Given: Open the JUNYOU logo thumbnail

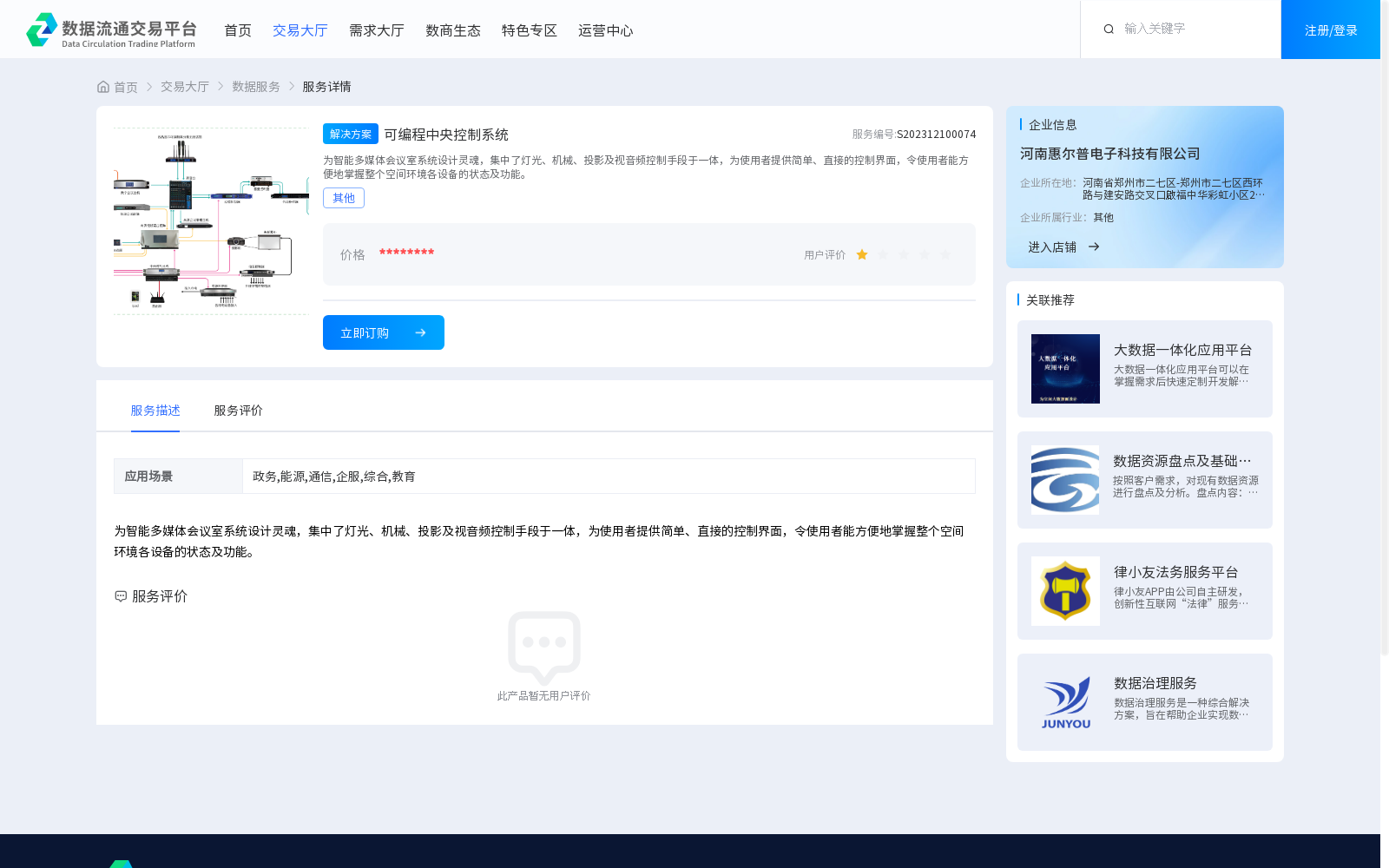Looking at the screenshot, I should [x=1065, y=702].
